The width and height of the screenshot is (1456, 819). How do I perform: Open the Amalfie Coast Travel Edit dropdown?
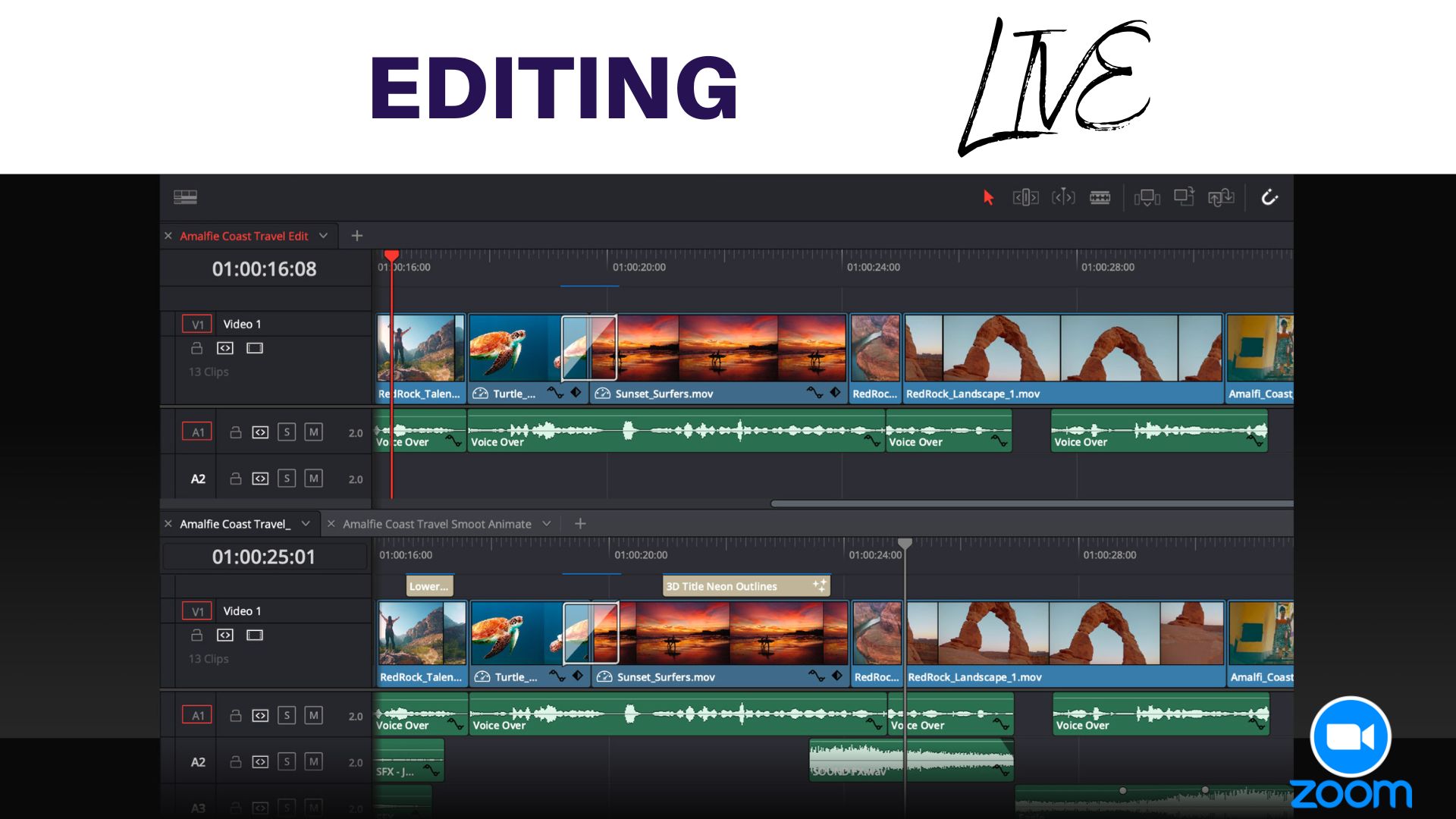pos(324,236)
